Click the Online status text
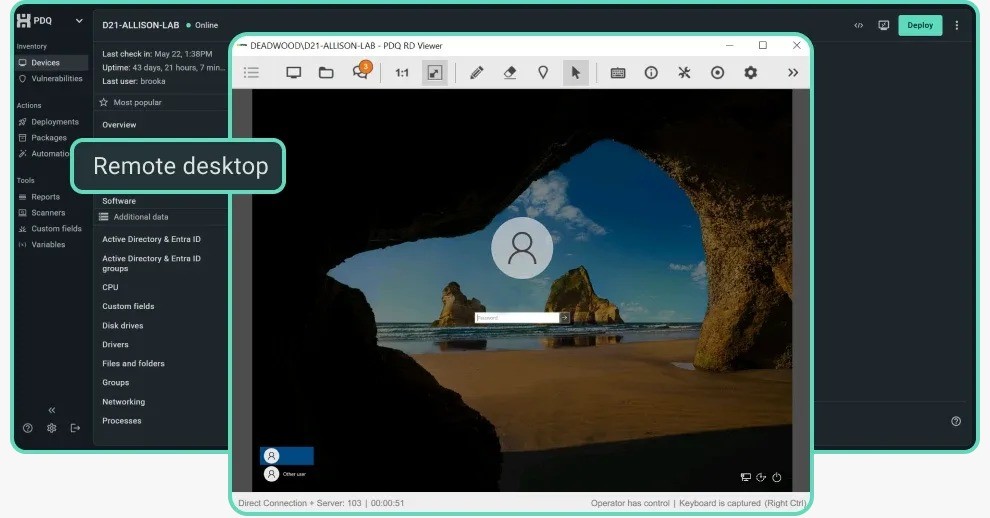The image size is (990, 518). pyautogui.click(x=206, y=25)
